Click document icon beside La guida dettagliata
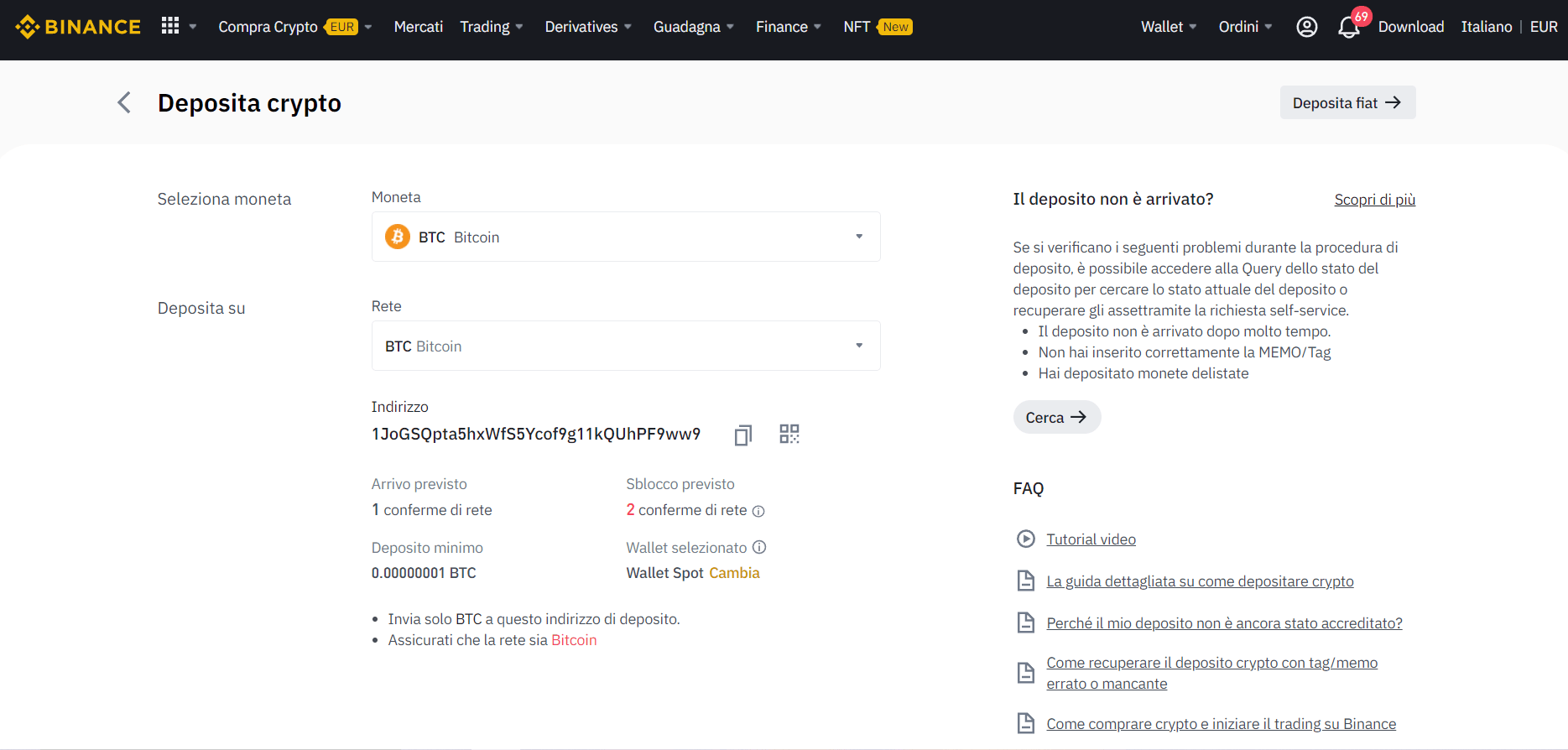Screen dimensions: 1568x750 pos(1026,581)
